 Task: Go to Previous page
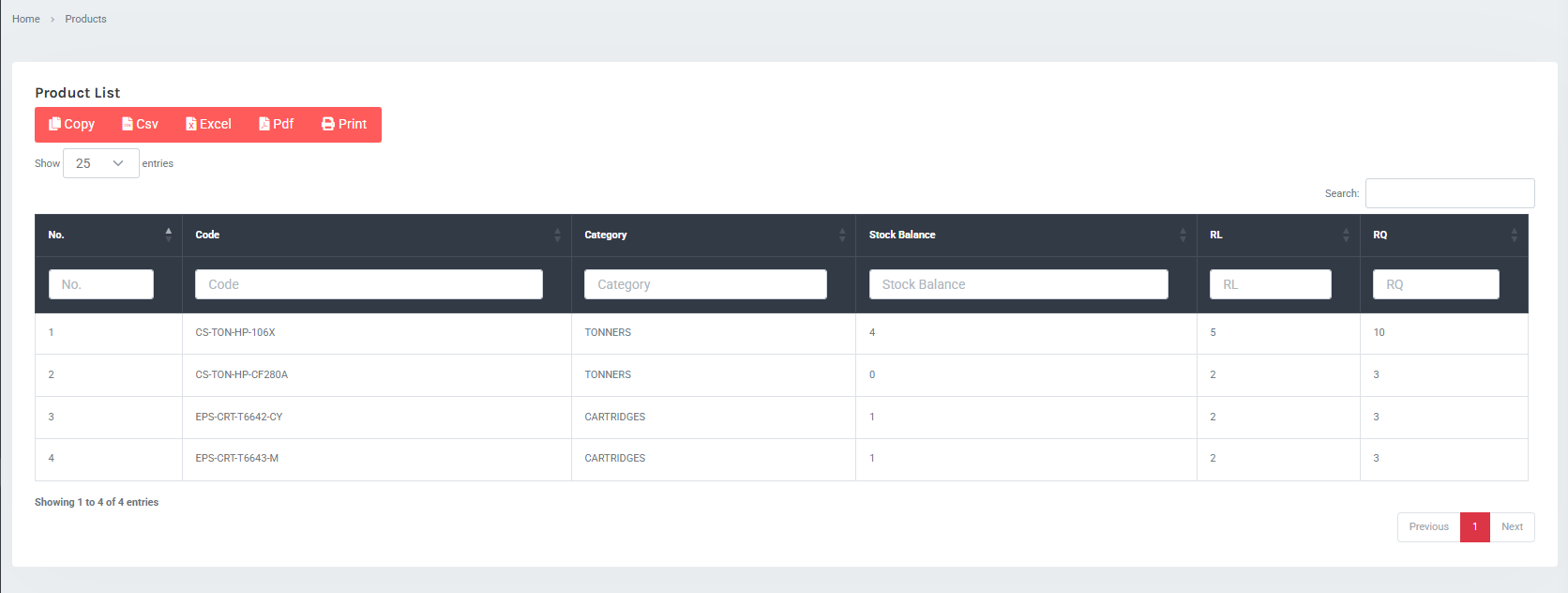coord(1428,526)
